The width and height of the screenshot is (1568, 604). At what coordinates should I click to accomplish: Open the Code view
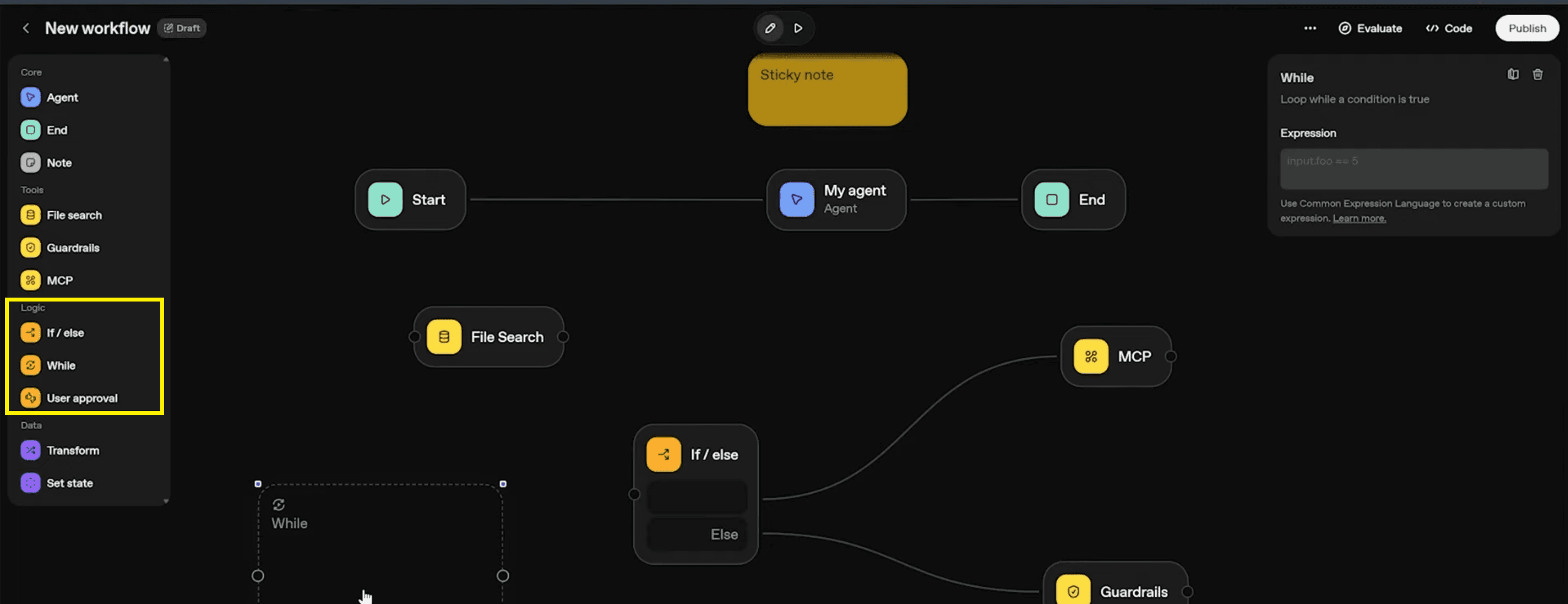click(x=1449, y=28)
